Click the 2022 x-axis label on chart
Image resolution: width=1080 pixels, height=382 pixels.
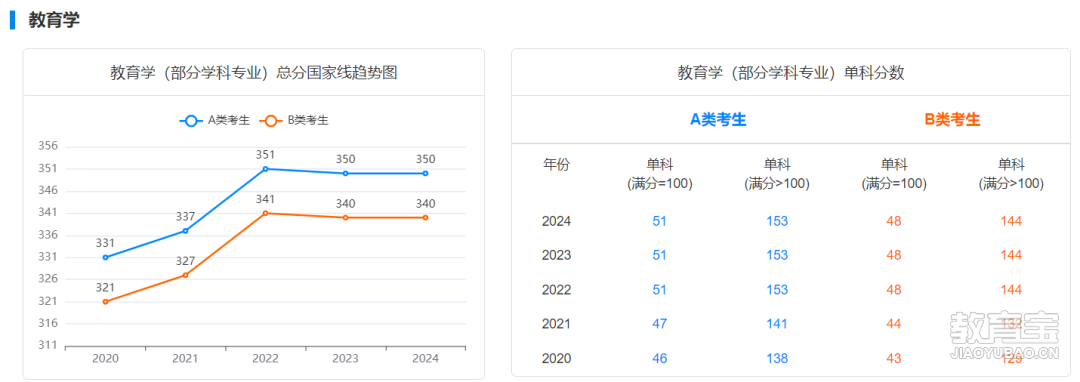click(265, 359)
